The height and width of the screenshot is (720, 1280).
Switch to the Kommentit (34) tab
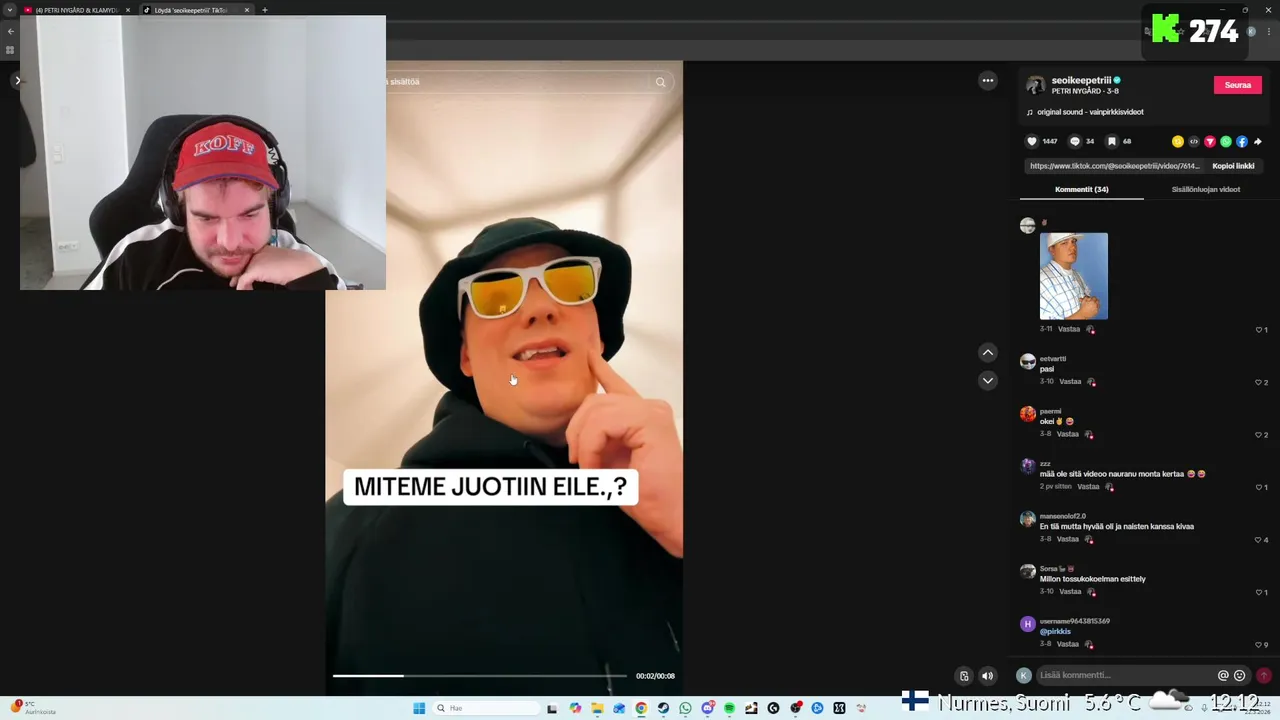click(1082, 189)
